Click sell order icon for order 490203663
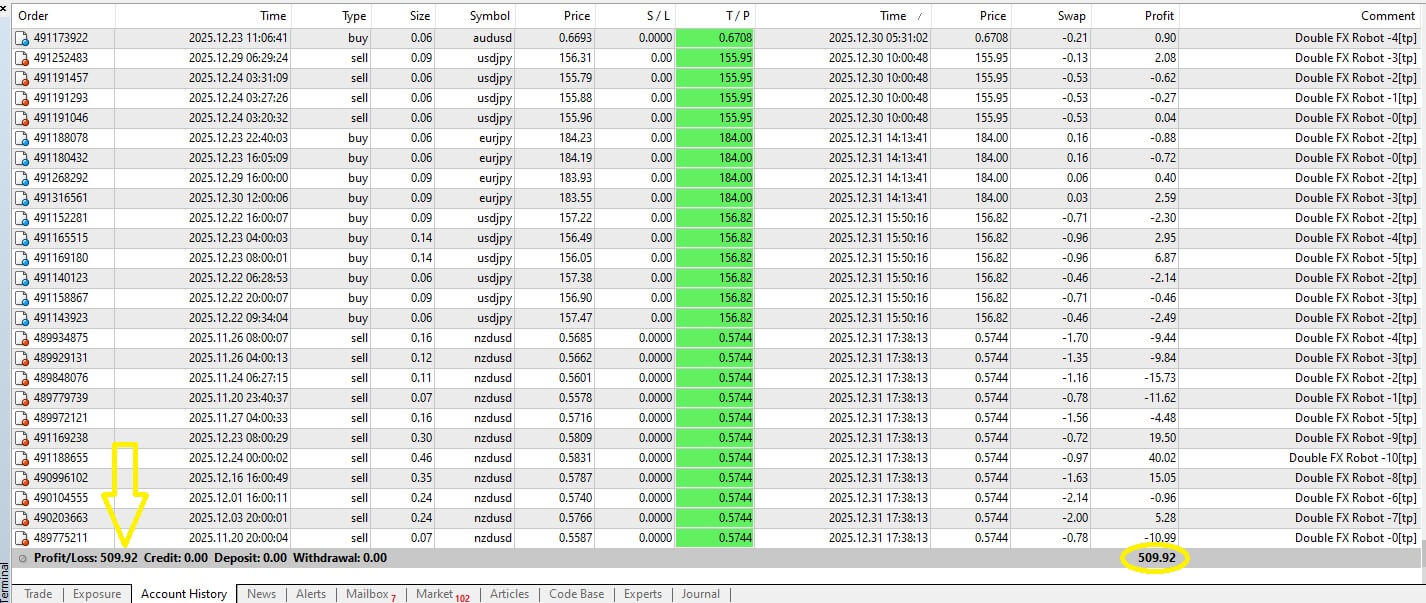The width and height of the screenshot is (1426, 603). pos(22,518)
